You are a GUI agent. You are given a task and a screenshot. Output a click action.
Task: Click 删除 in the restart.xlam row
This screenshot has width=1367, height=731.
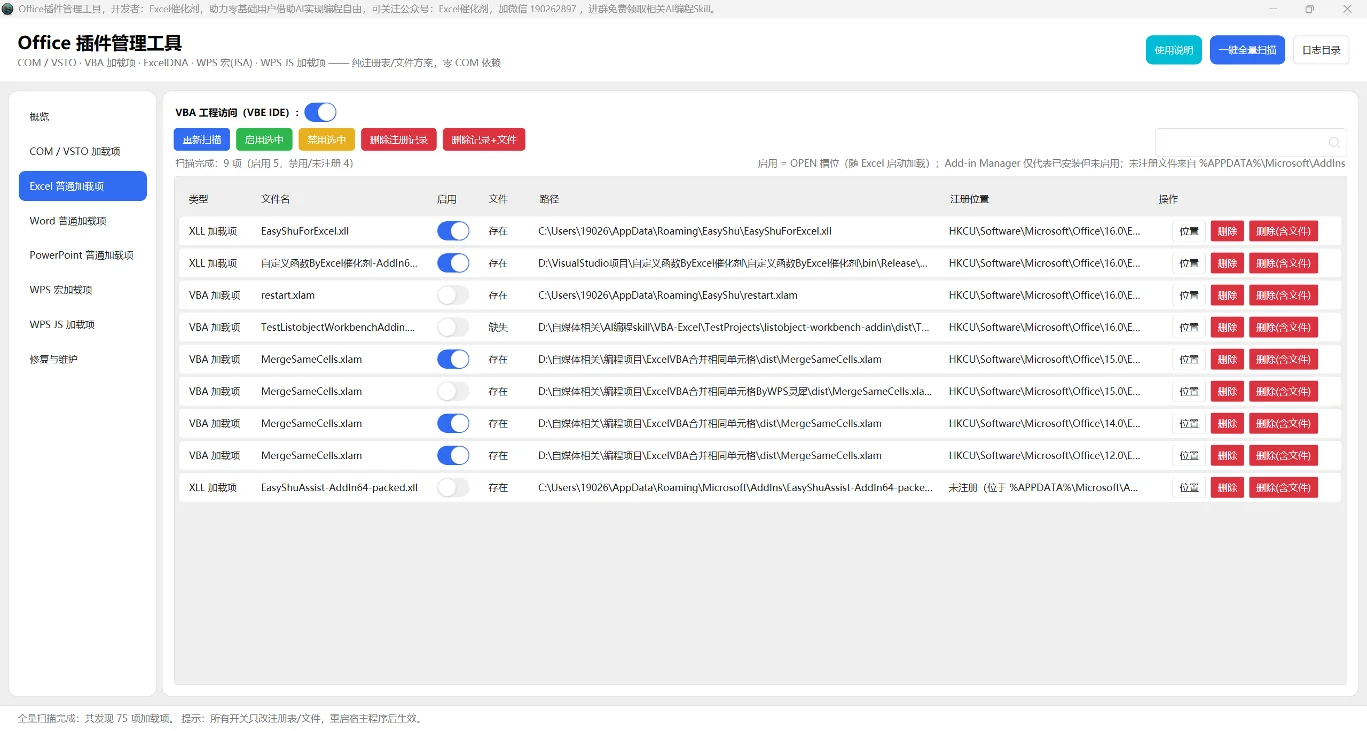(1227, 295)
